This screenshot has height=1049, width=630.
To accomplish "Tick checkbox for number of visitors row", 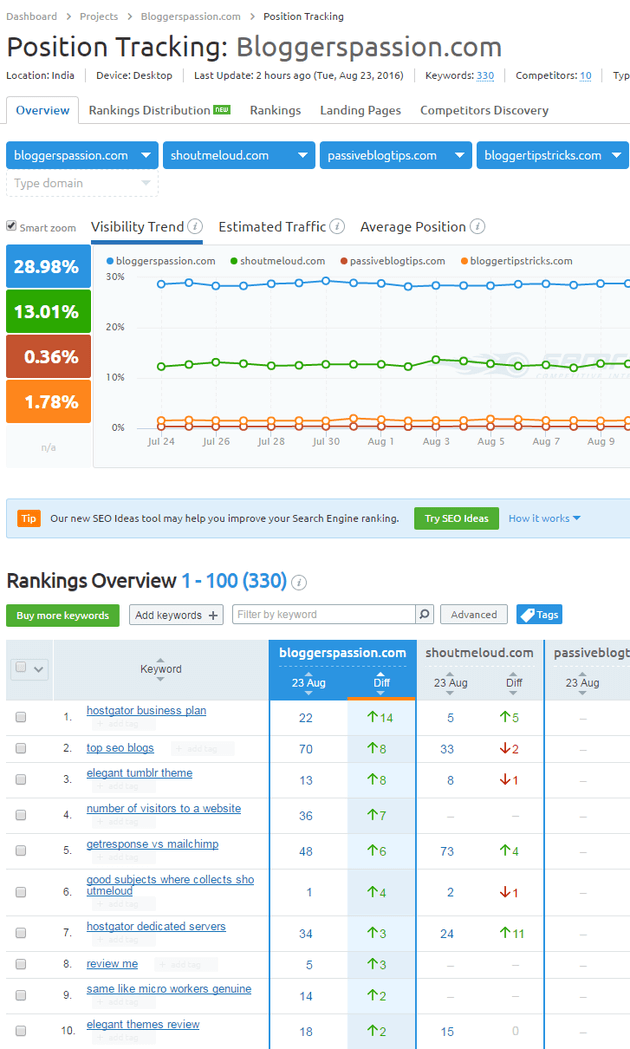I will (x=21, y=815).
